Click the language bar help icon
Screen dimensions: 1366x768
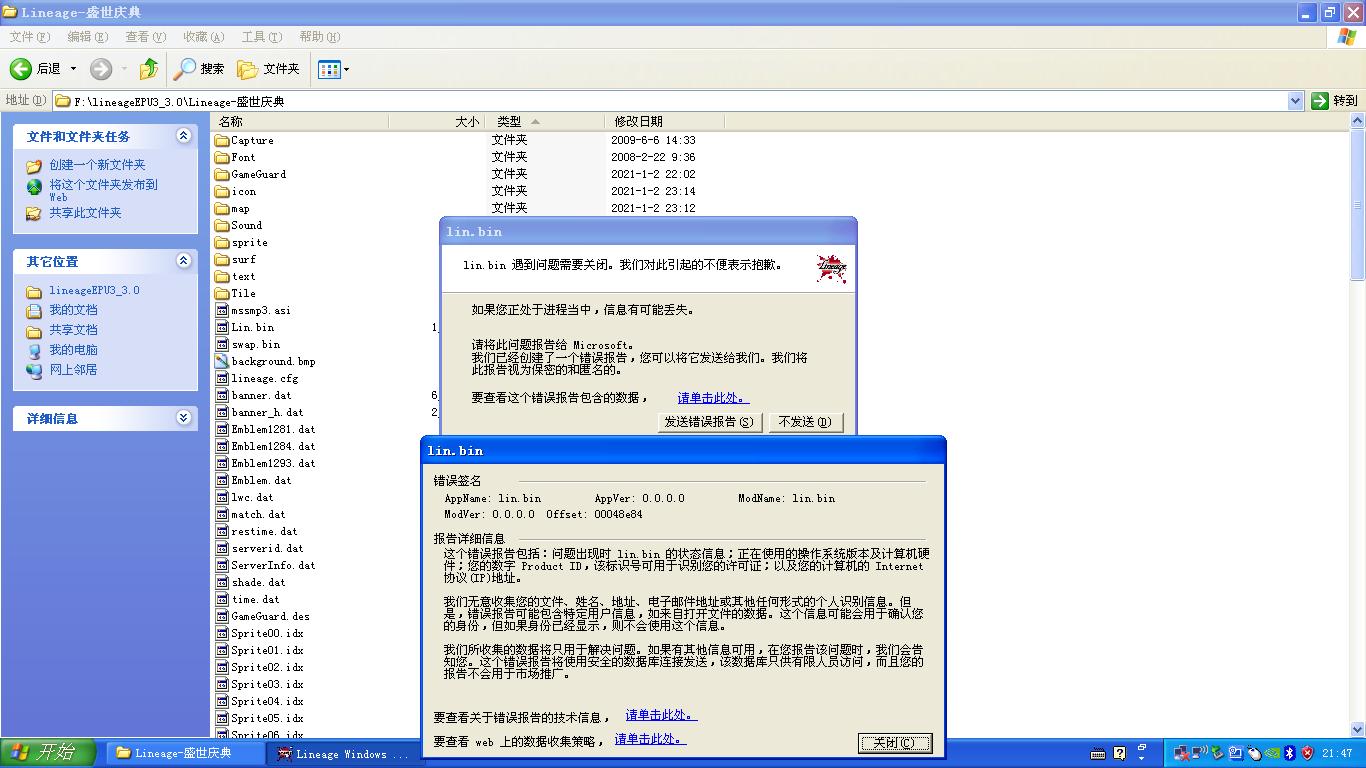[1120, 752]
